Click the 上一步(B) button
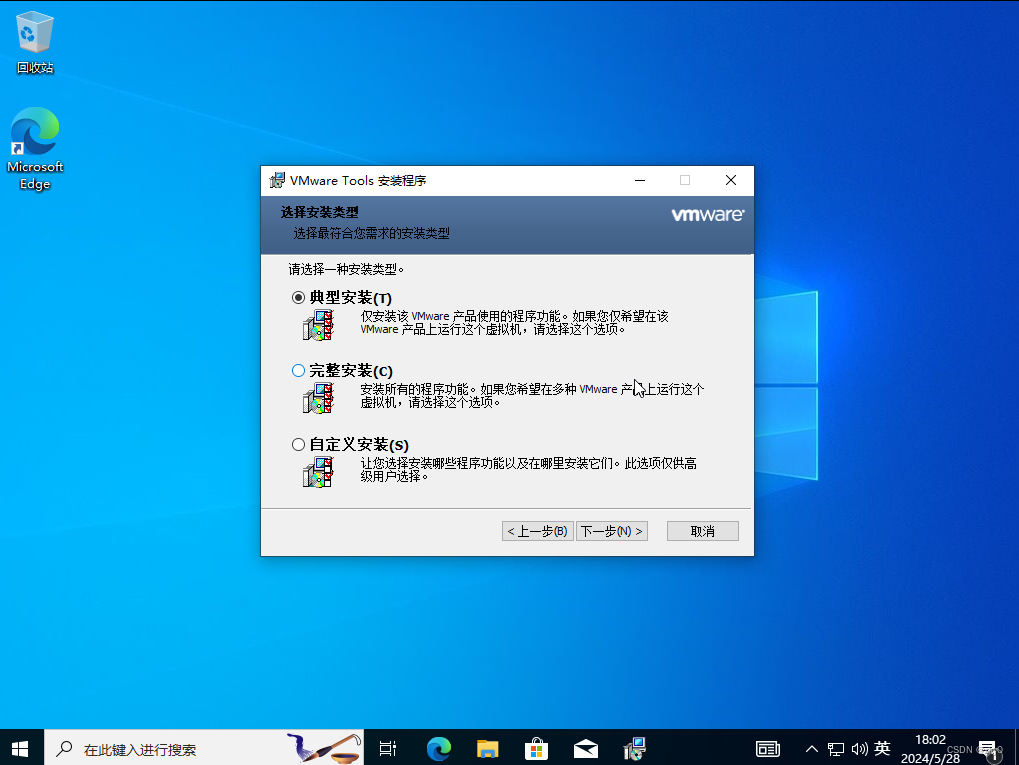Viewport: 1019px width, 765px height. [x=537, y=531]
